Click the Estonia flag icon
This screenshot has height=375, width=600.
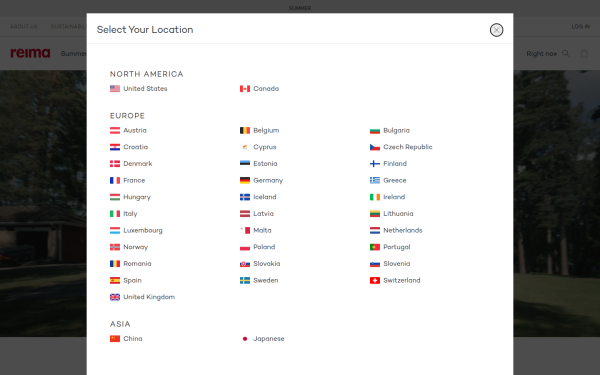pyautogui.click(x=245, y=164)
